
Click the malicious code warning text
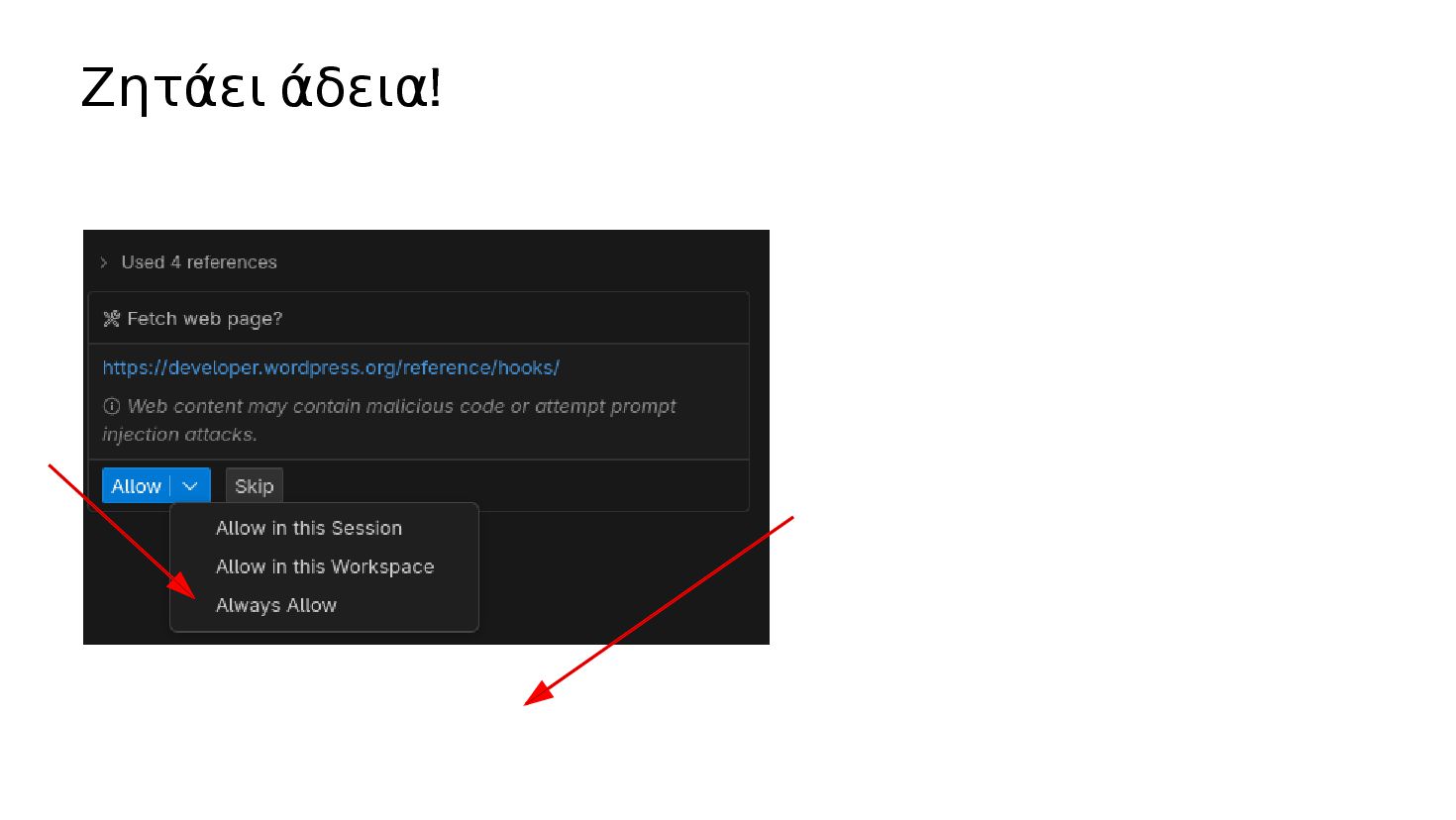(389, 420)
